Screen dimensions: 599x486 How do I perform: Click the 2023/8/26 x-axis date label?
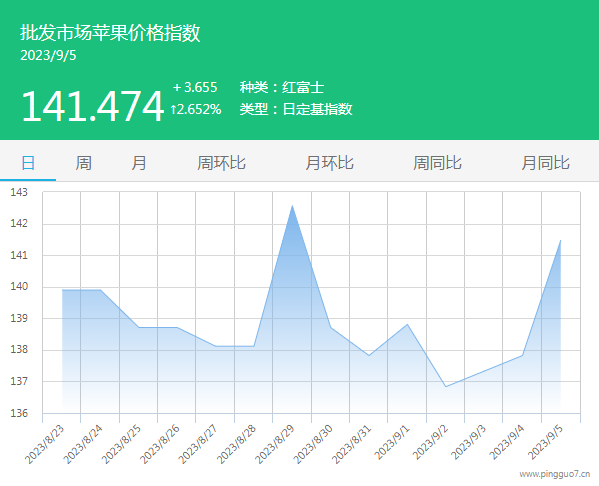pos(160,444)
